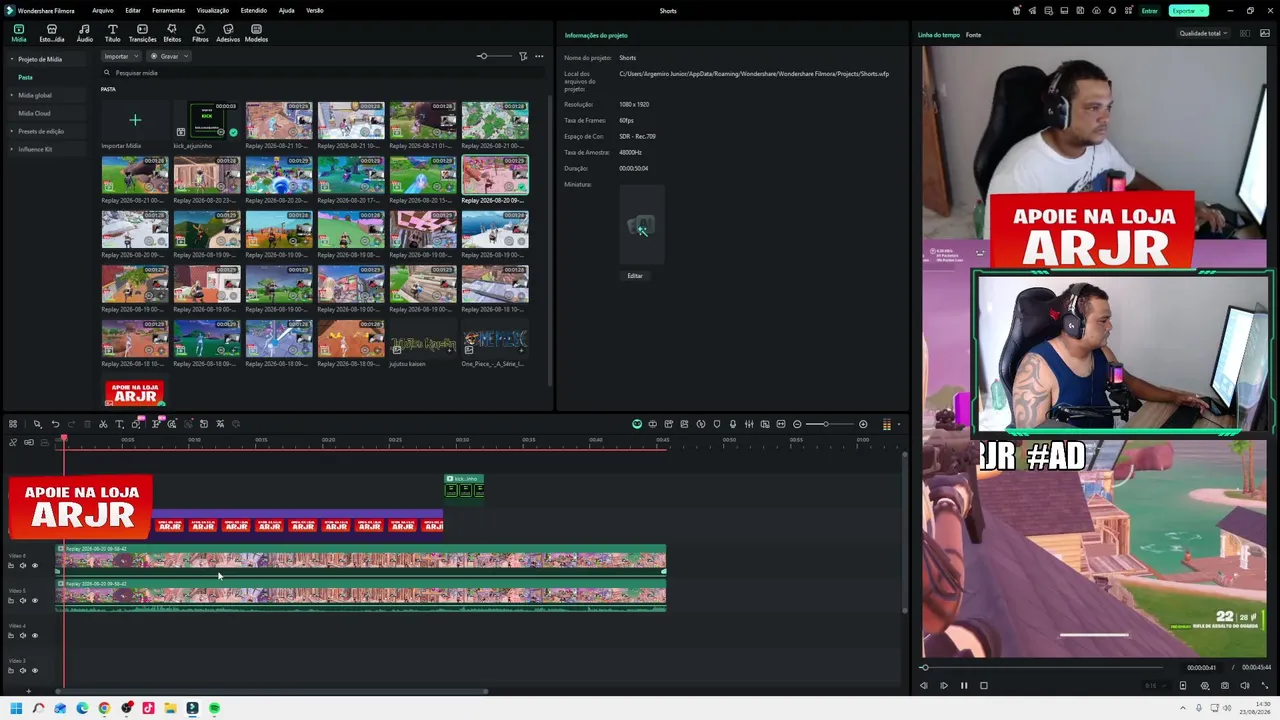The width and height of the screenshot is (1280, 720).
Task: Select Mídia Cloud in the sidebar
Action: [34, 113]
